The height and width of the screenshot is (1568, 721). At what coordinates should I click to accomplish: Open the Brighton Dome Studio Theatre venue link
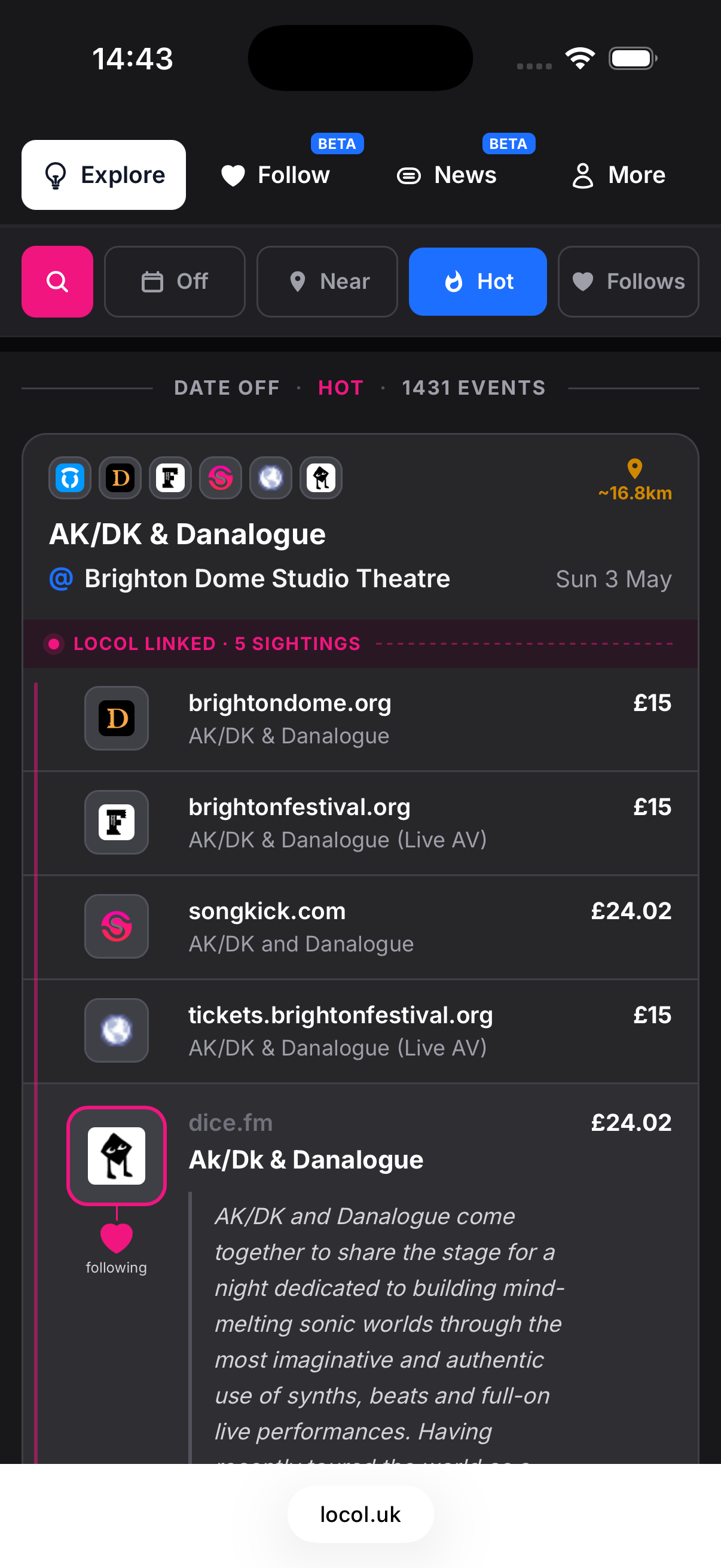click(x=267, y=579)
